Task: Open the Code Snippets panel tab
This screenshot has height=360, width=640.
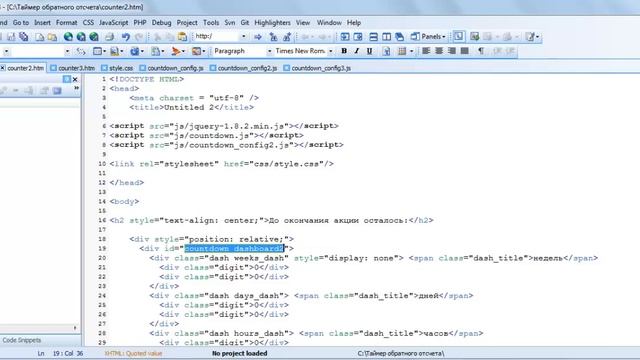Action: pos(22,340)
